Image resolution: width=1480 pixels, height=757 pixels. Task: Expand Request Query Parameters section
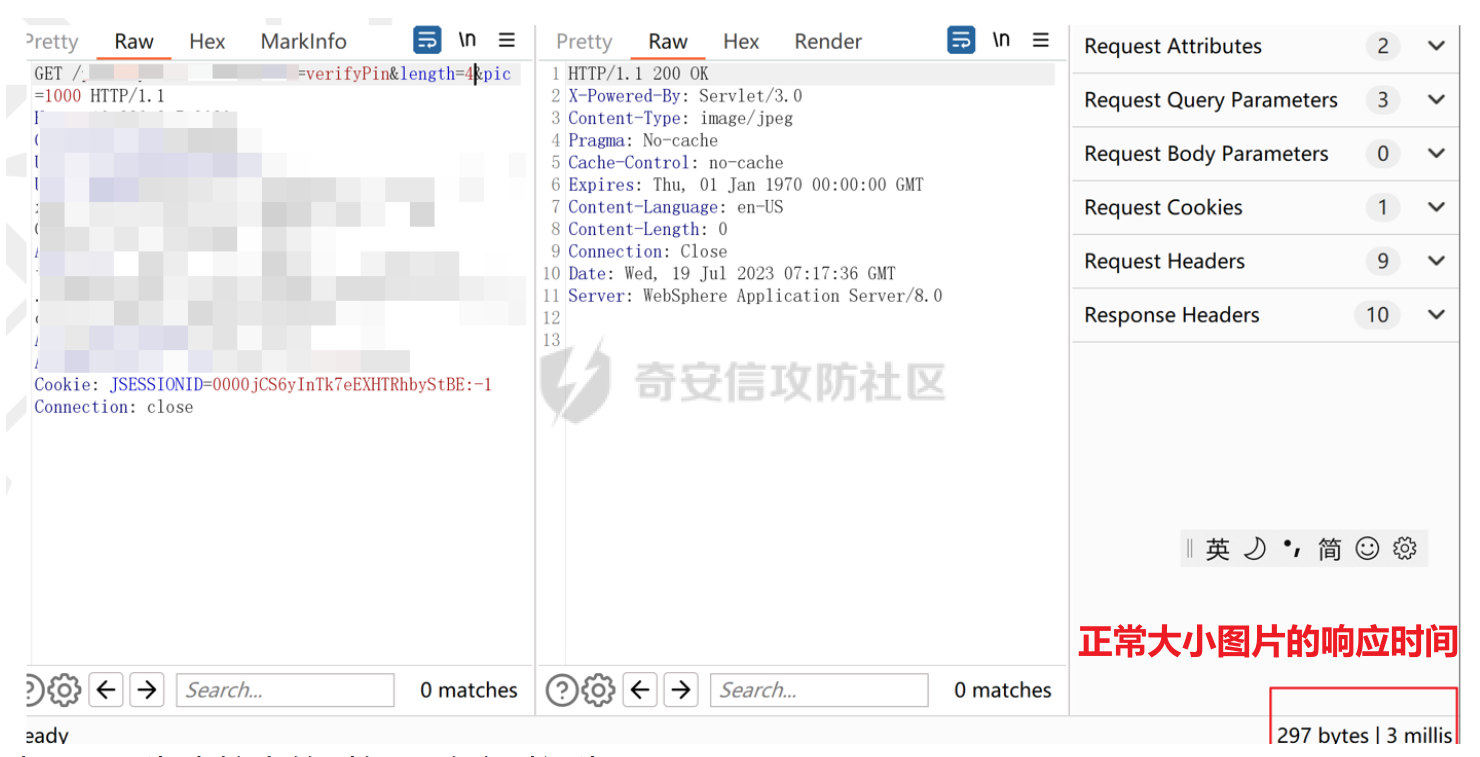pyautogui.click(x=1436, y=100)
